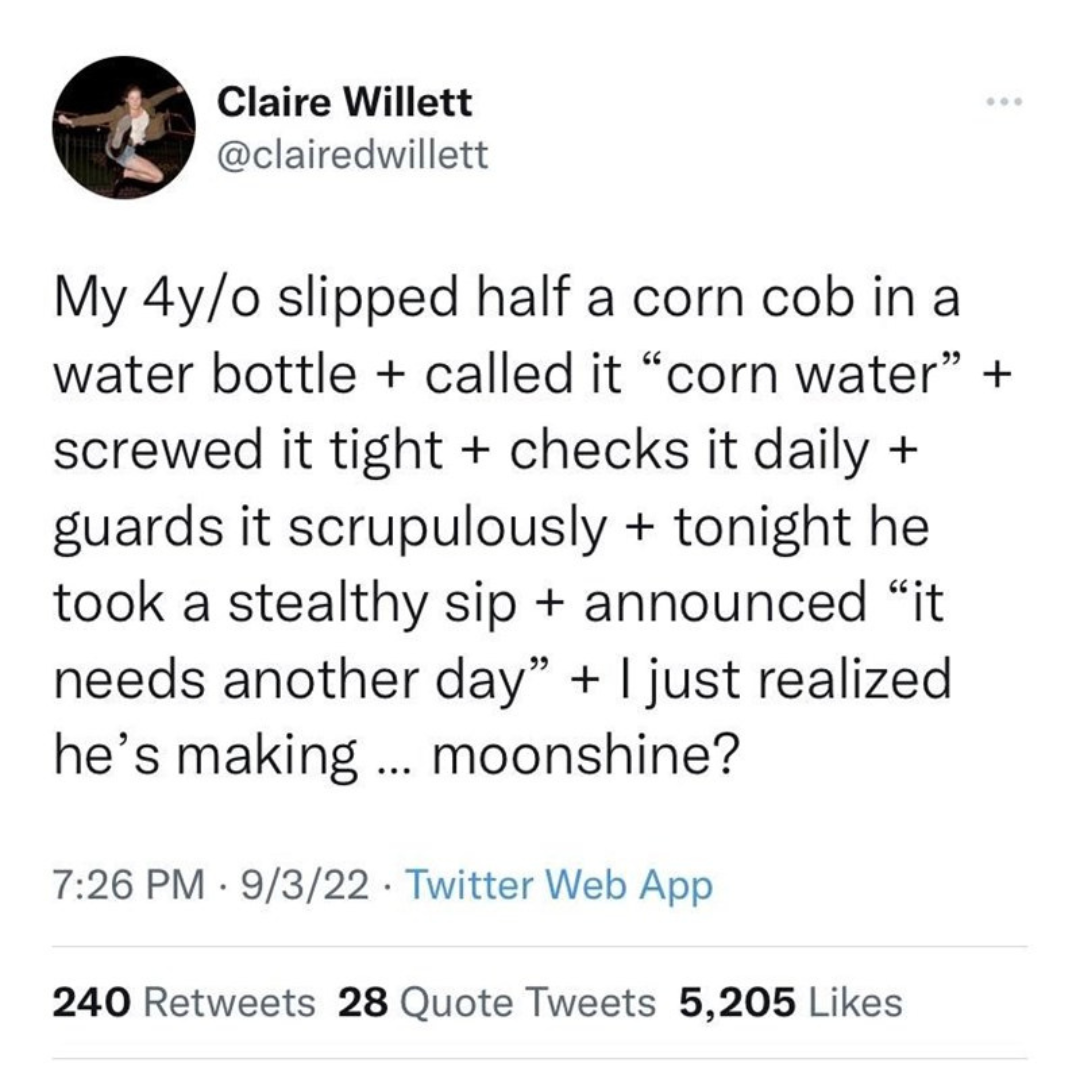The height and width of the screenshot is (1080, 1080).
Task: Click the phrase screwed it tight
Action: click(248, 452)
